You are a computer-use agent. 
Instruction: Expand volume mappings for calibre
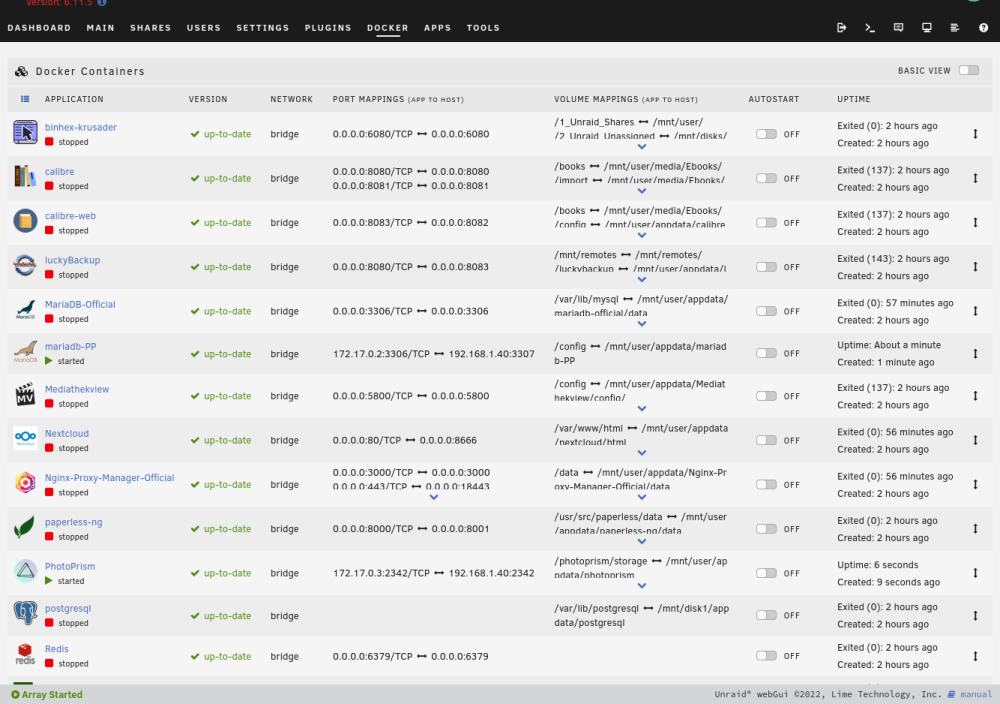pos(642,191)
